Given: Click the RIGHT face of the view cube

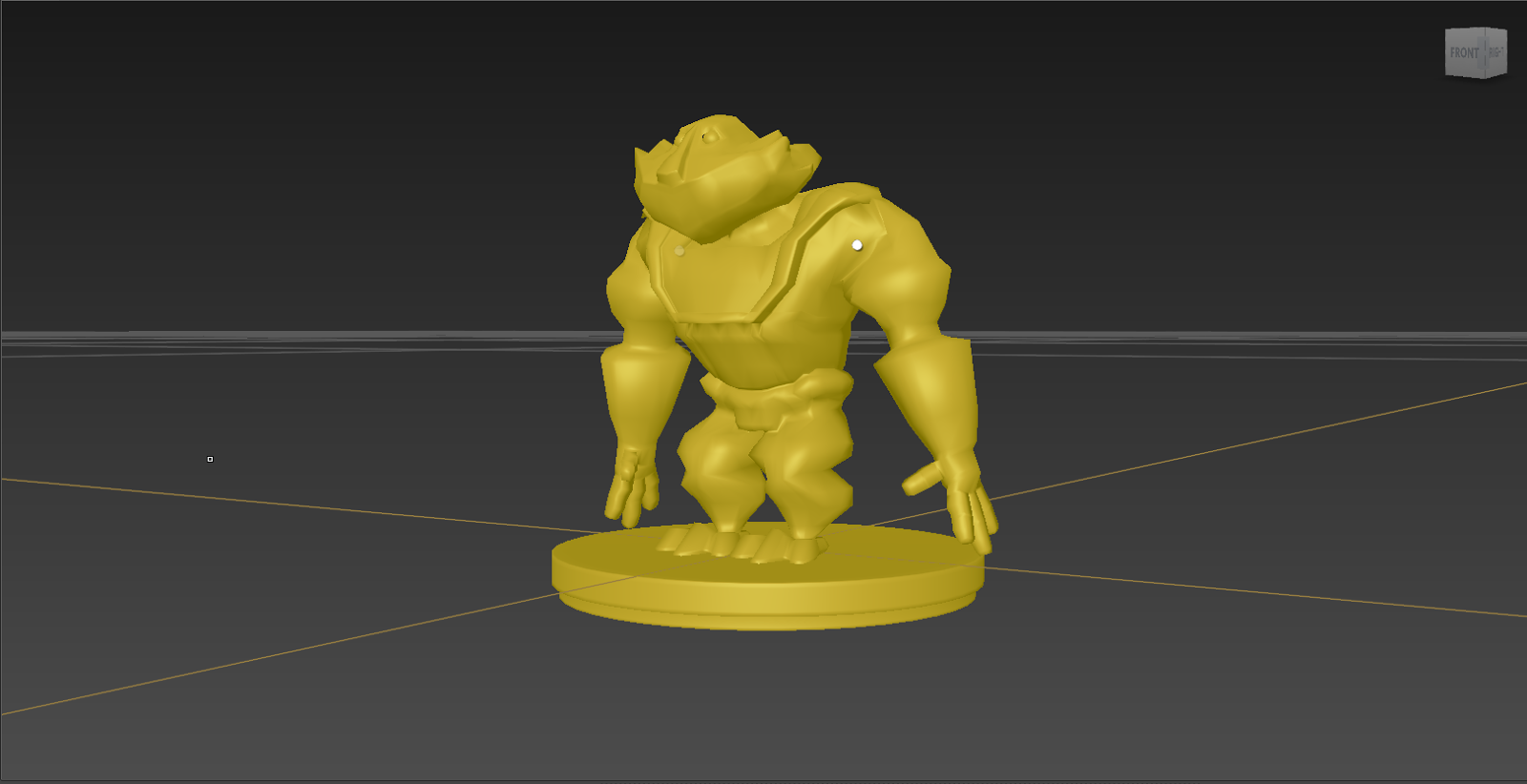Looking at the screenshot, I should 1496,52.
